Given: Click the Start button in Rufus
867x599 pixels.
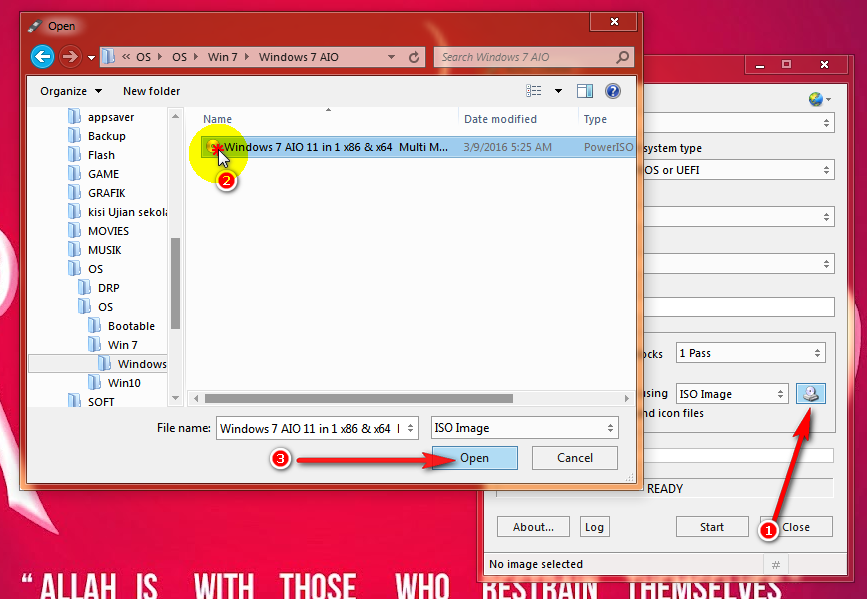Looking at the screenshot, I should [x=712, y=527].
